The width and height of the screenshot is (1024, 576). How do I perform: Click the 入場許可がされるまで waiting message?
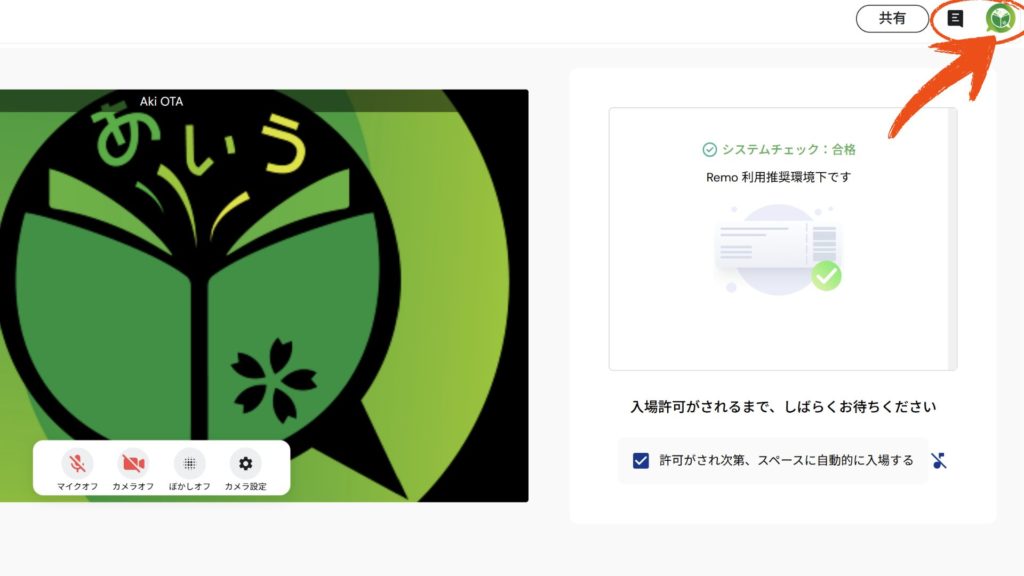783,407
